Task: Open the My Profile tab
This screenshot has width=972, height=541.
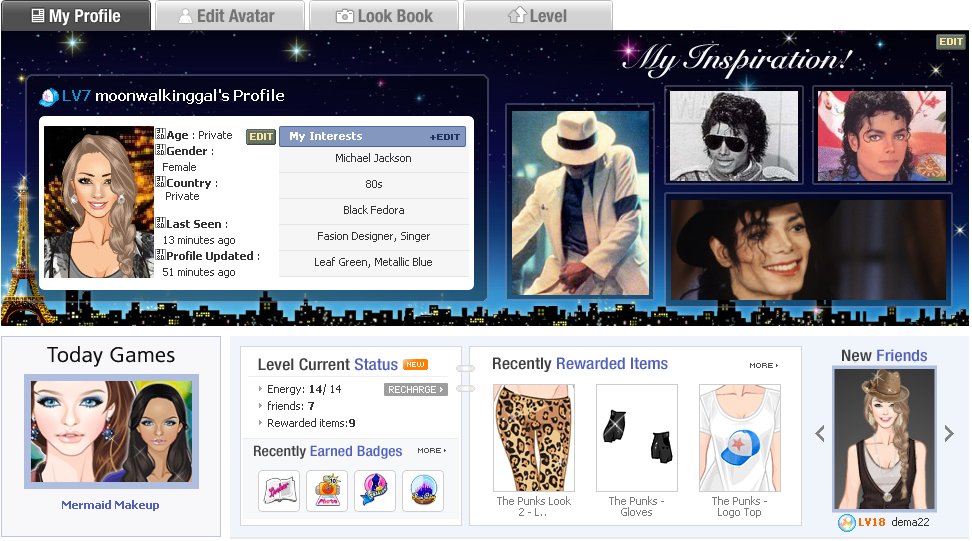Action: (76, 15)
